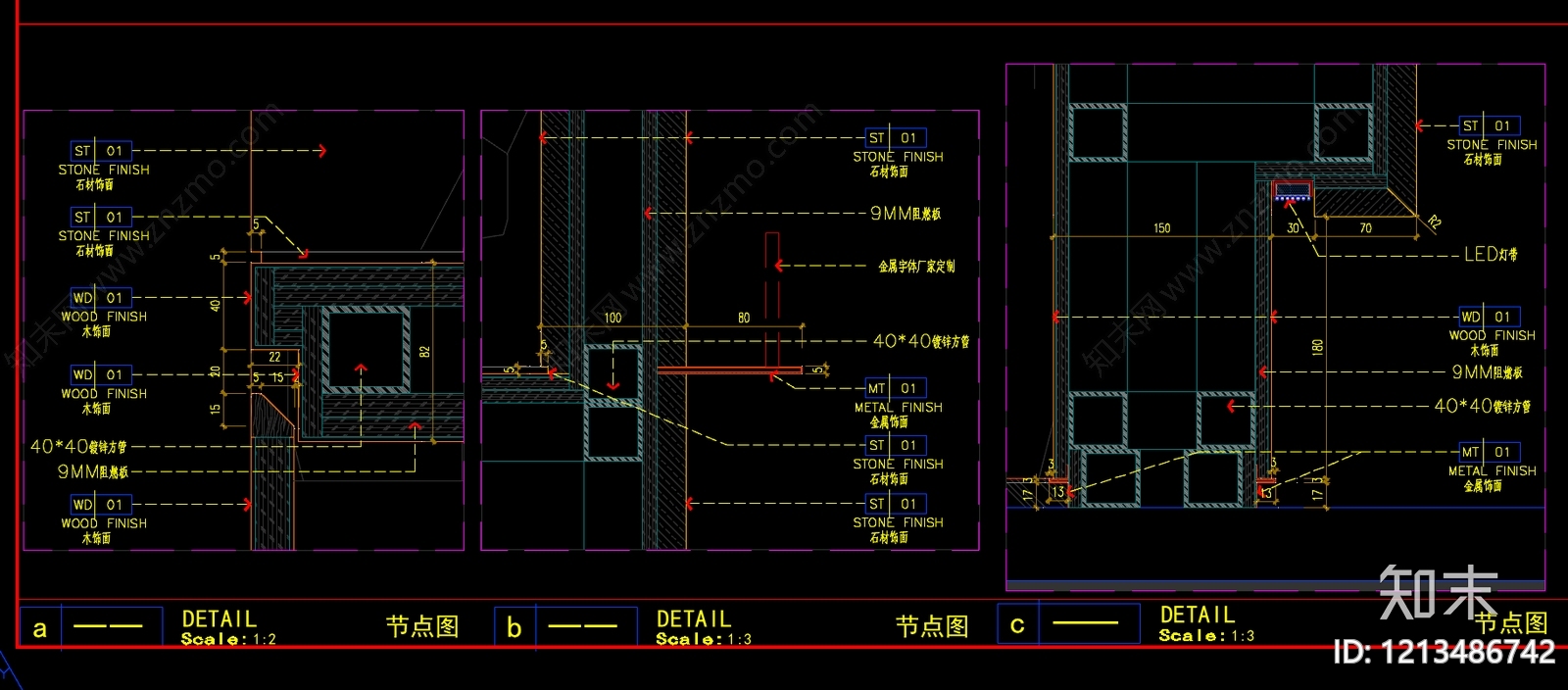Image resolution: width=1568 pixels, height=690 pixels.
Task: Select the '150' dimension in detail c
Action: tap(1161, 228)
